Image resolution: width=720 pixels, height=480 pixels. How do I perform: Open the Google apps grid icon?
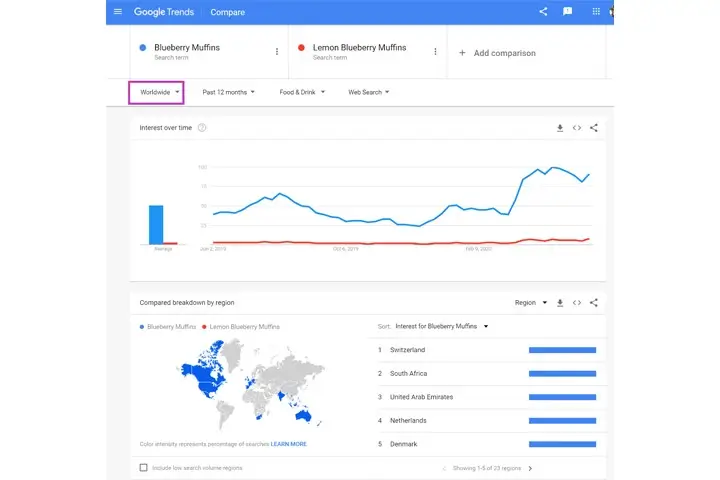pyautogui.click(x=596, y=12)
